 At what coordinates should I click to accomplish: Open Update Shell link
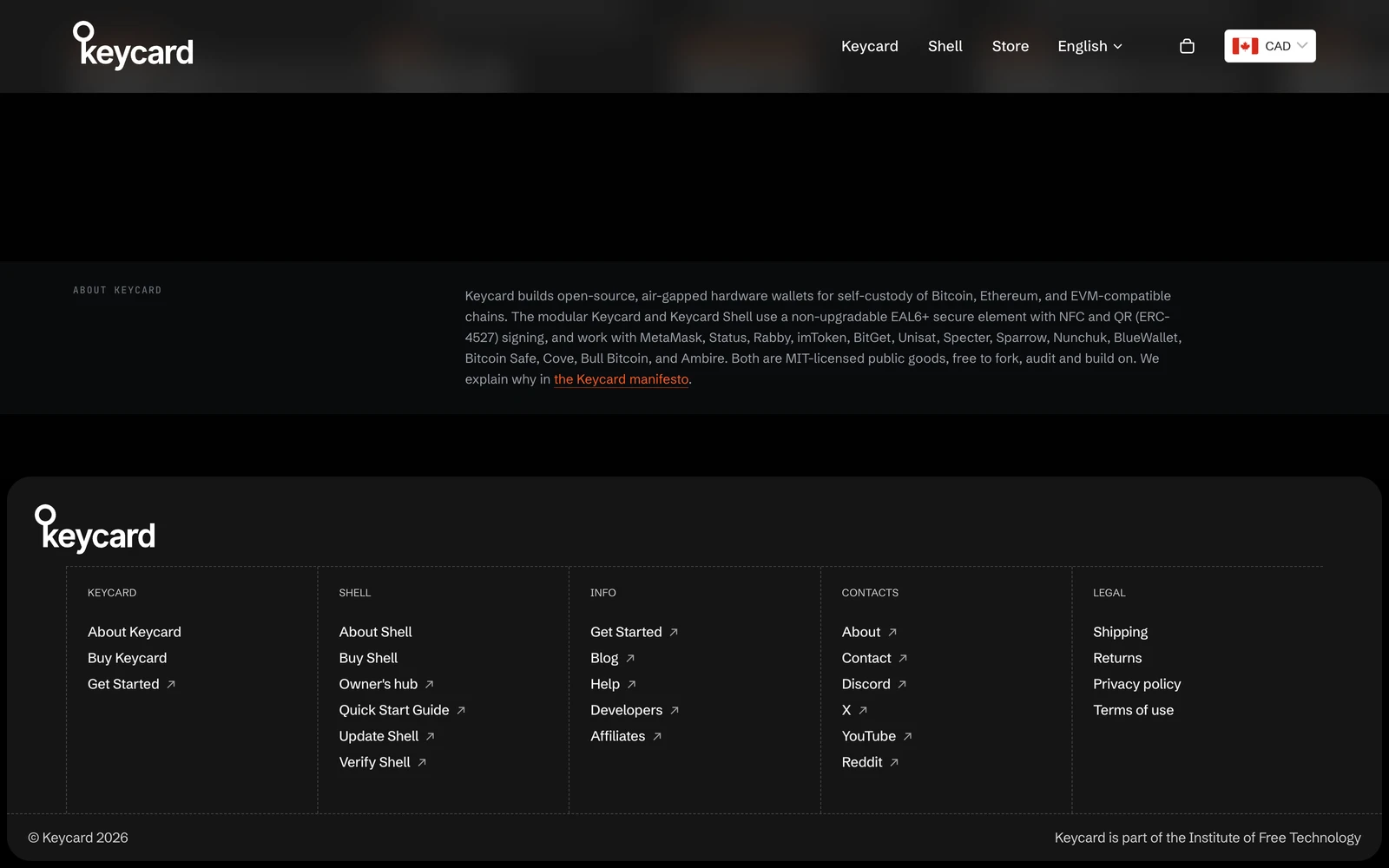tap(379, 736)
